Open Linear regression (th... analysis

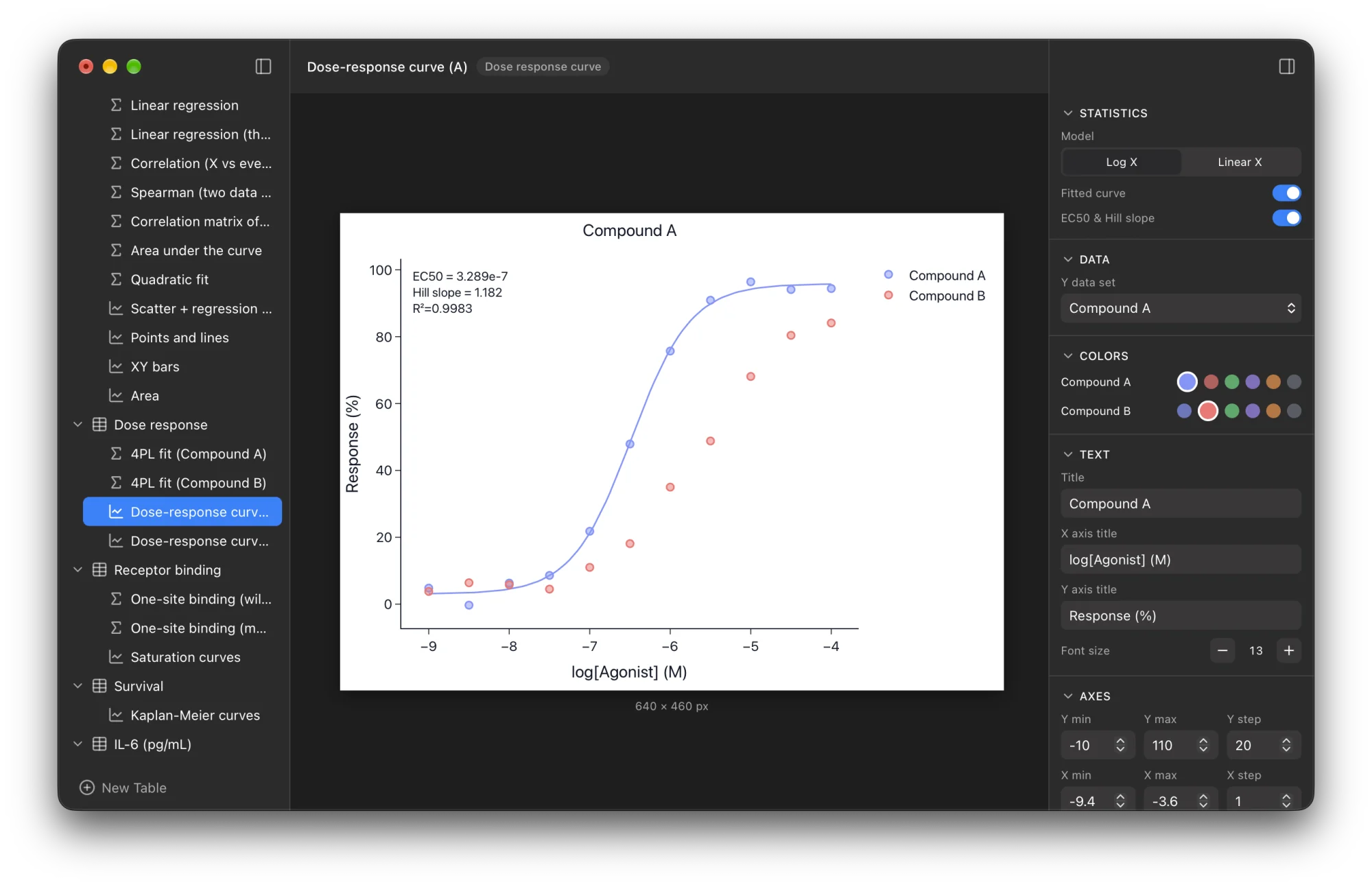pyautogui.click(x=182, y=134)
